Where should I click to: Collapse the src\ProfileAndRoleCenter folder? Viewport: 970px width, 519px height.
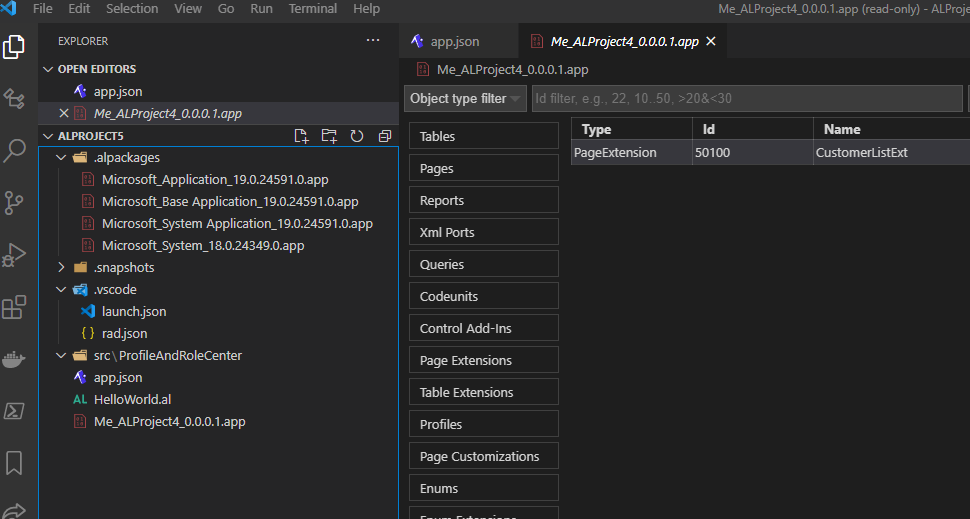click(x=61, y=356)
